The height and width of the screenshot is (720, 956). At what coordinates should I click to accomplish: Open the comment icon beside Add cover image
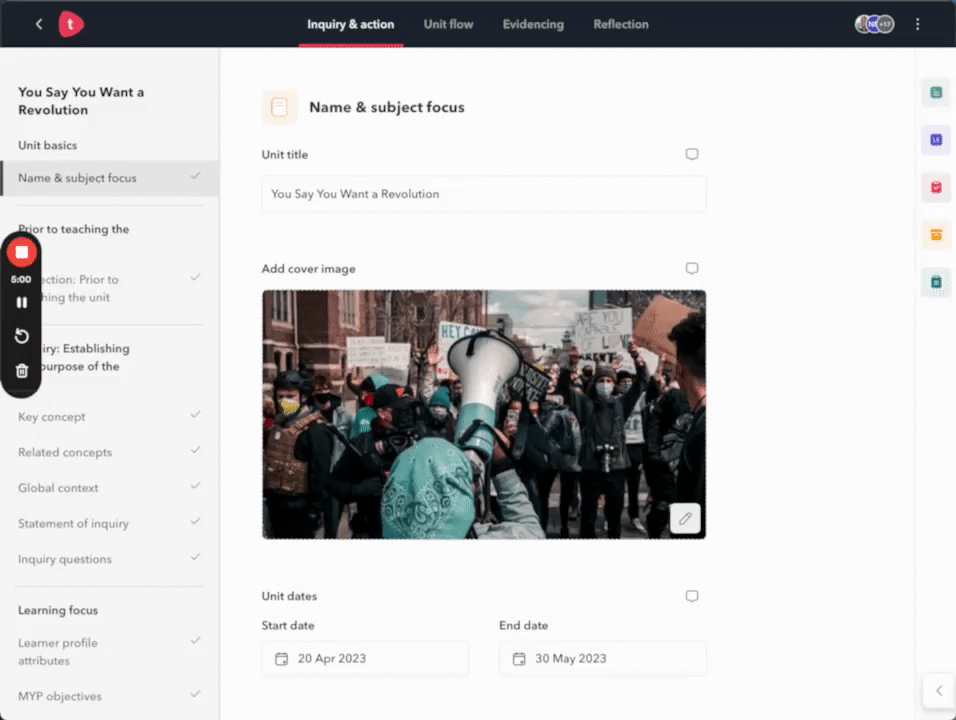[x=691, y=269]
